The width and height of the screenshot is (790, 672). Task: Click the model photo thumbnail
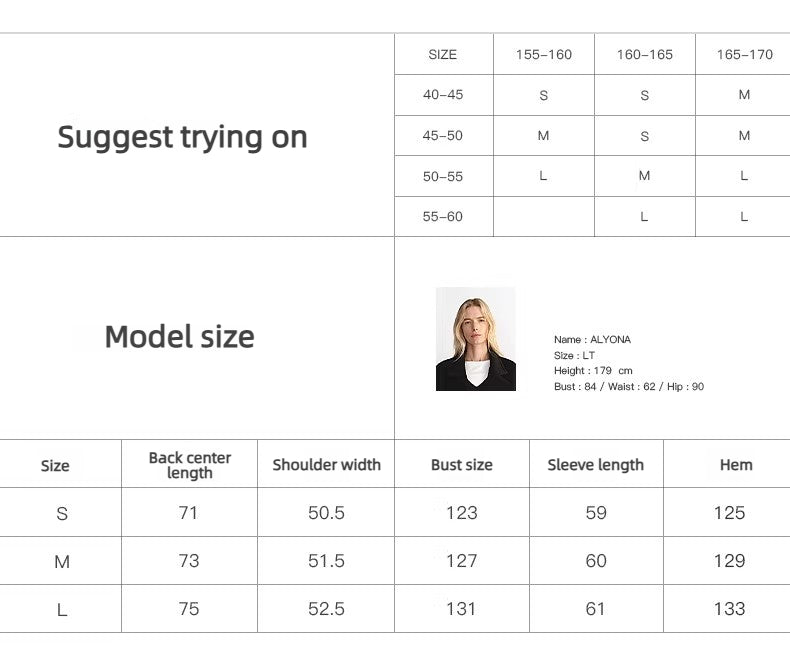pos(475,339)
